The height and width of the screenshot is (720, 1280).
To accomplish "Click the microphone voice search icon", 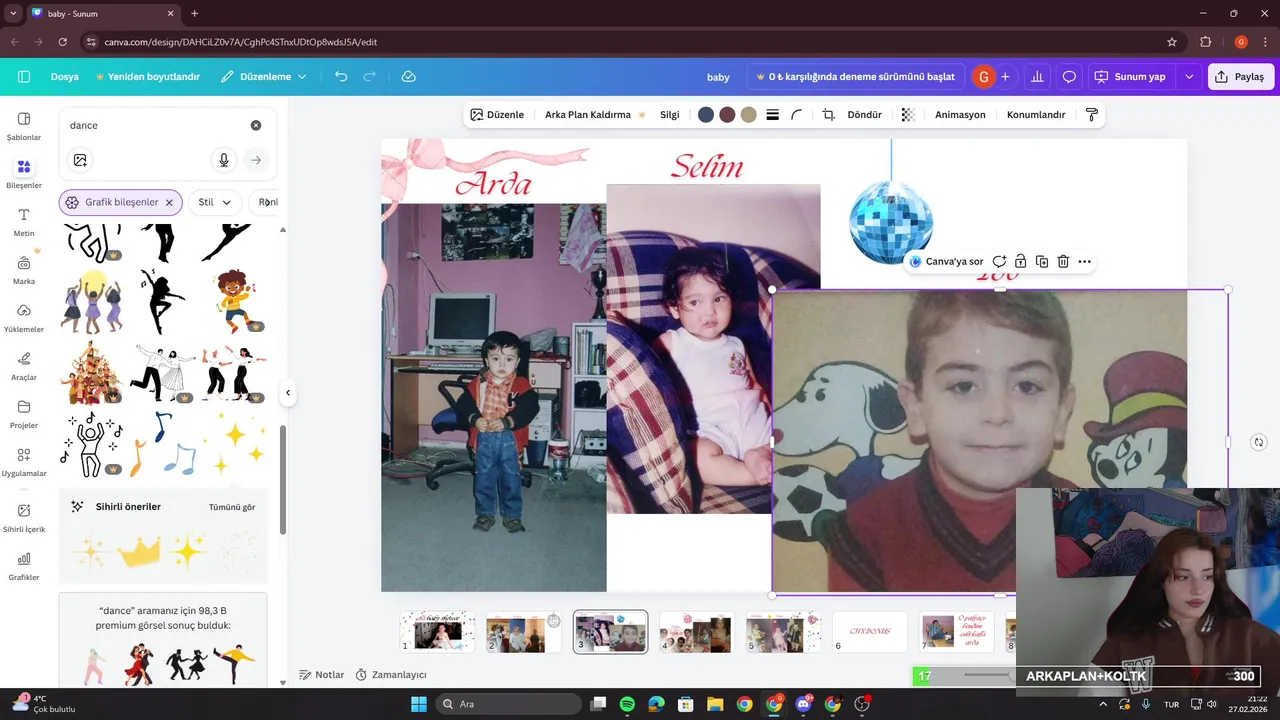I will pyautogui.click(x=224, y=160).
